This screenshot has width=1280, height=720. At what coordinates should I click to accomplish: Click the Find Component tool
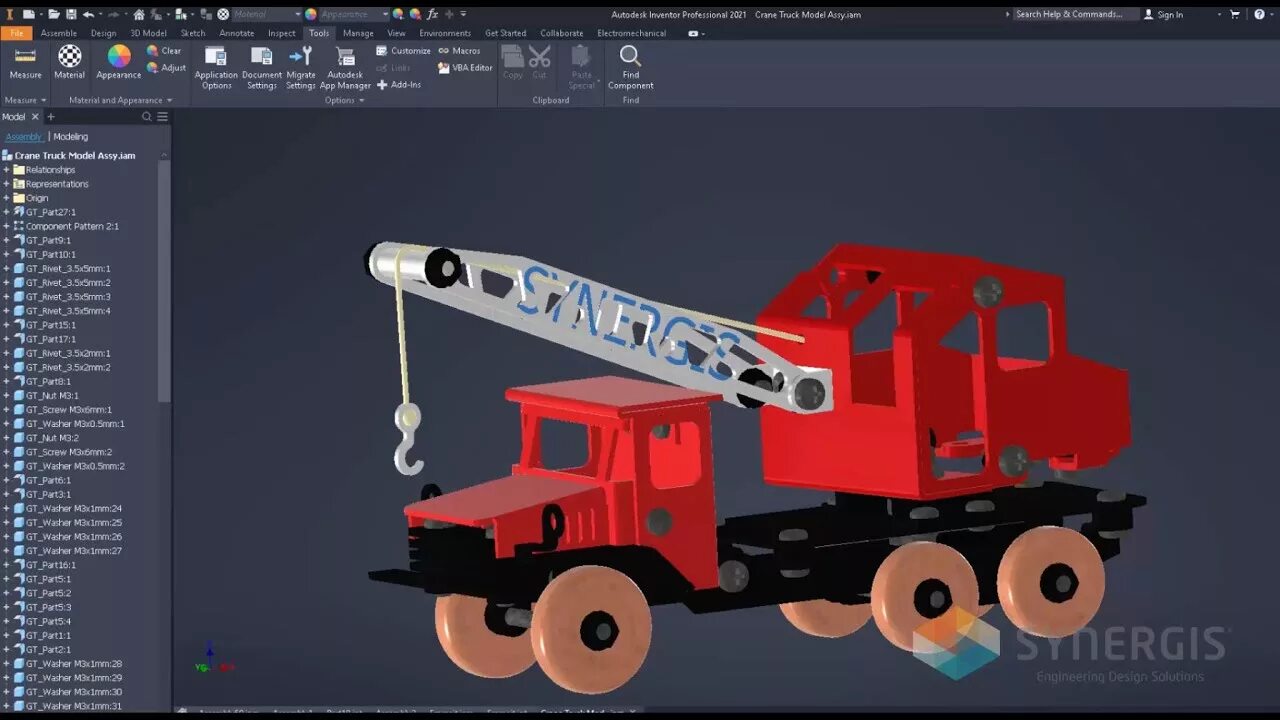click(x=631, y=68)
